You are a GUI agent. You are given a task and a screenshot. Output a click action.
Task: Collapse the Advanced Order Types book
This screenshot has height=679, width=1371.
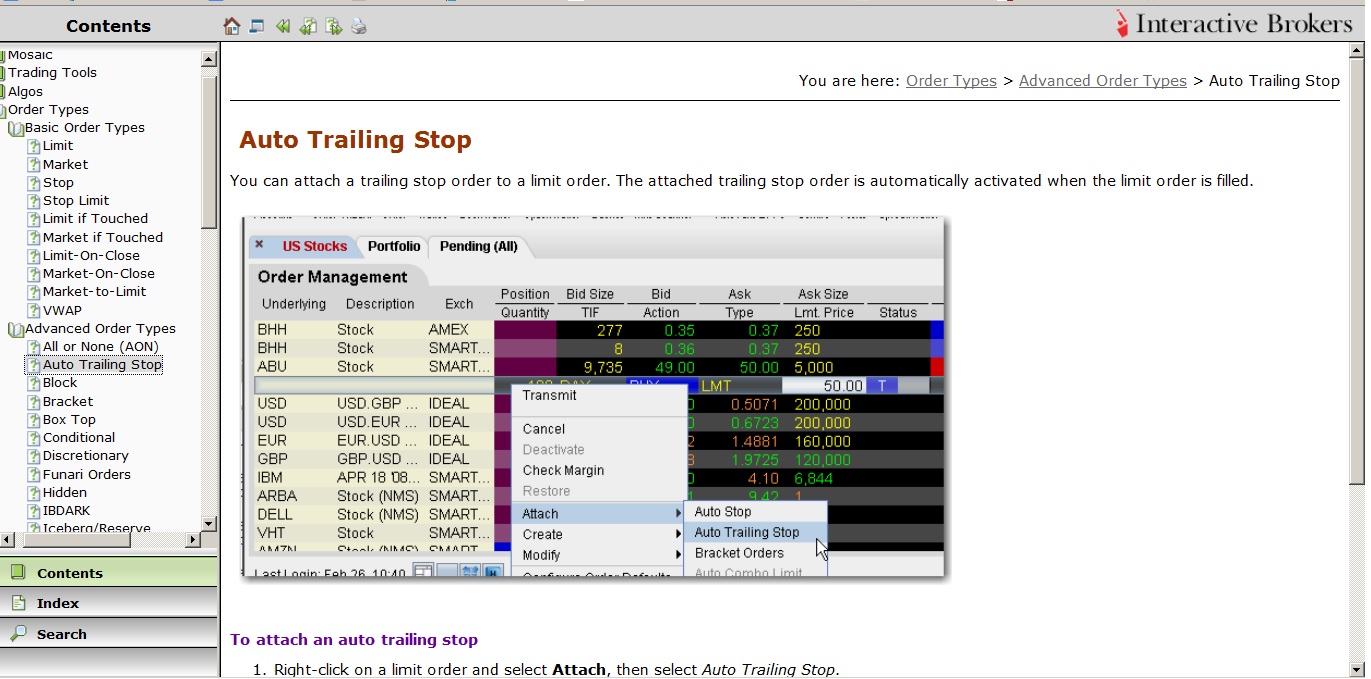click(16, 329)
